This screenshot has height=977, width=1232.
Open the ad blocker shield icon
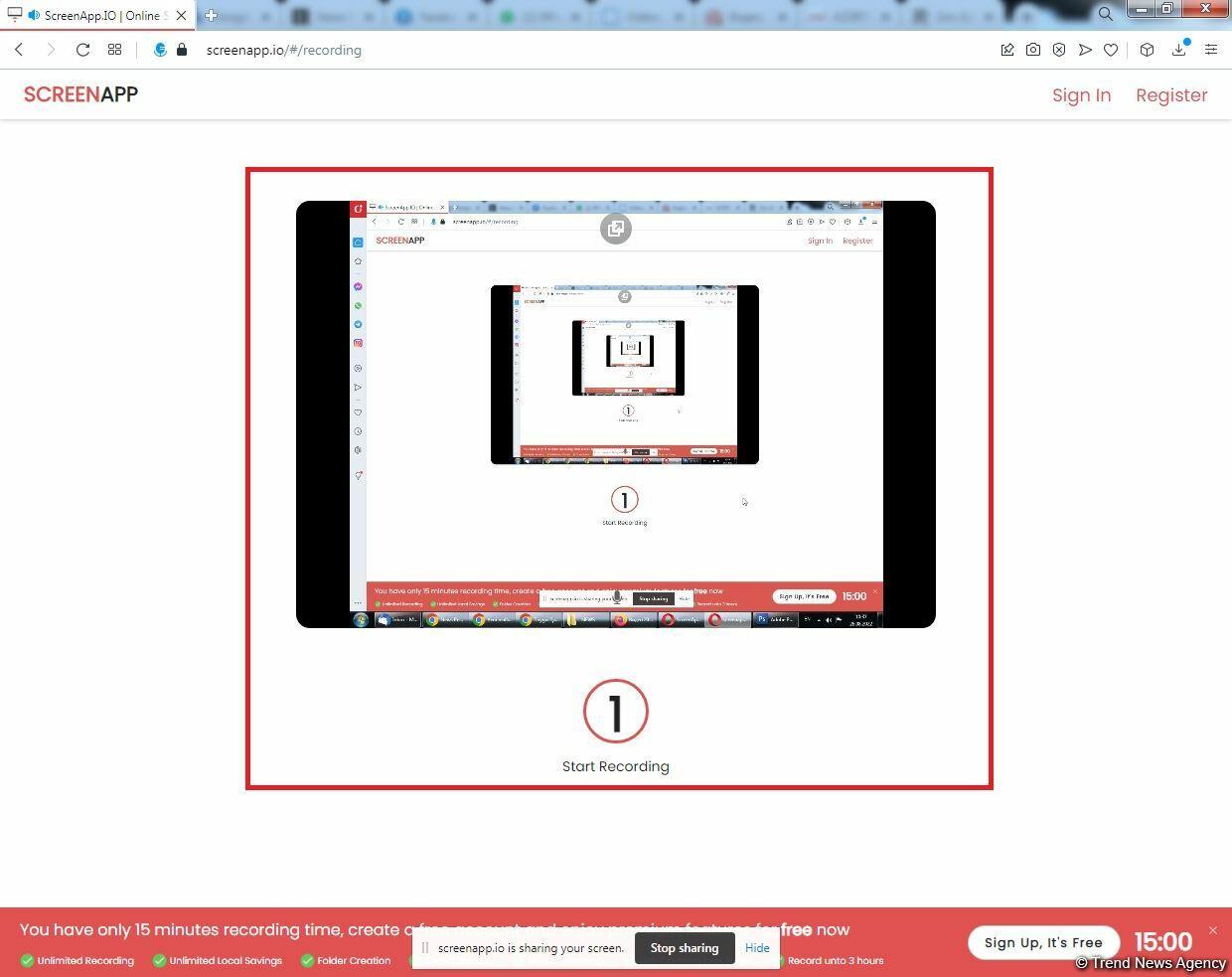pos(1059,50)
